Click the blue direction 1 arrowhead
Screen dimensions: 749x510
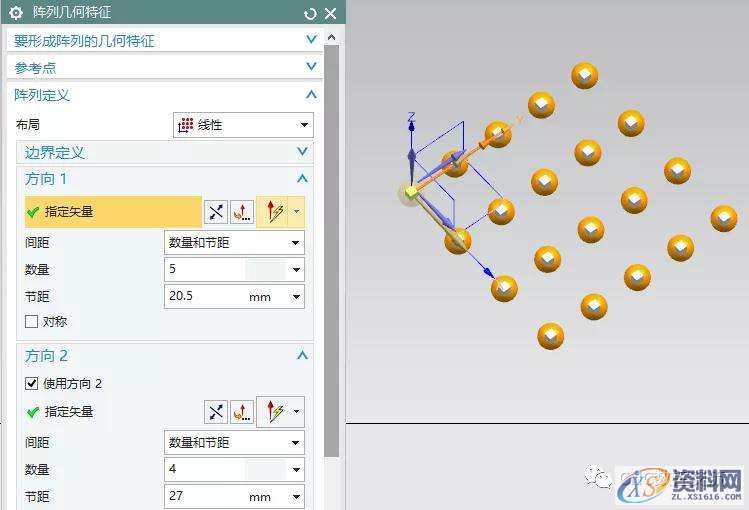tap(488, 273)
